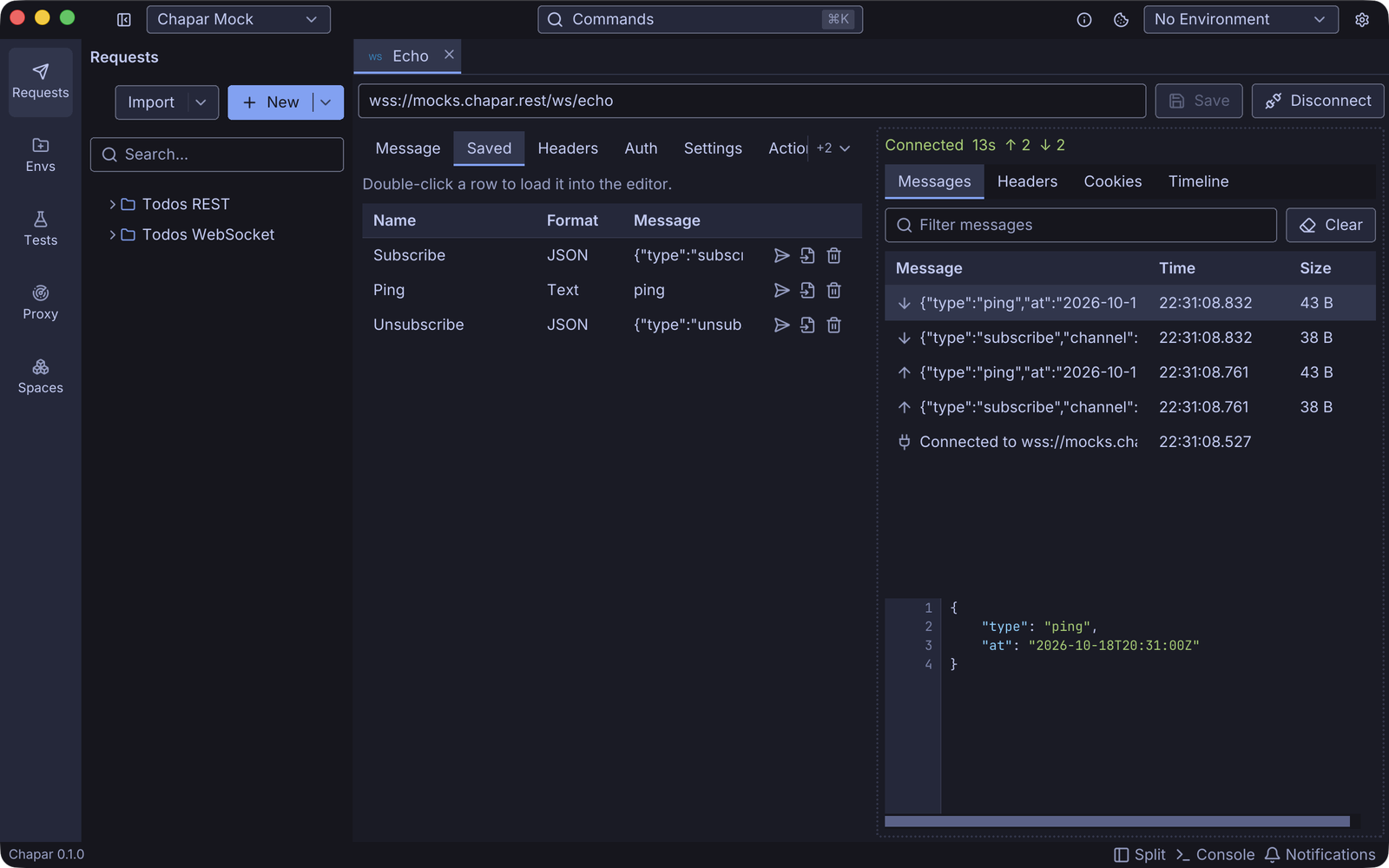The image size is (1389, 868).
Task: Click the Filter messages input field
Action: tap(1081, 225)
